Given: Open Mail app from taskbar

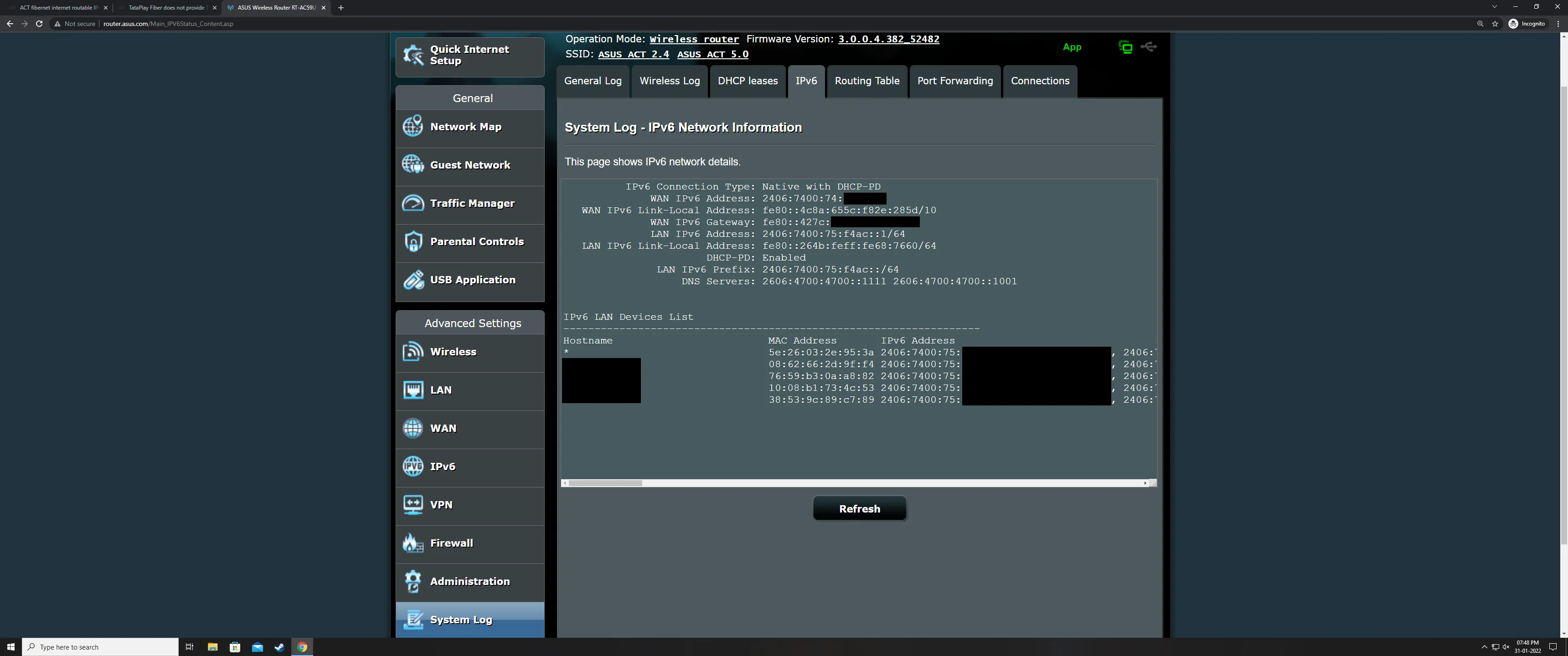Looking at the screenshot, I should [x=258, y=647].
